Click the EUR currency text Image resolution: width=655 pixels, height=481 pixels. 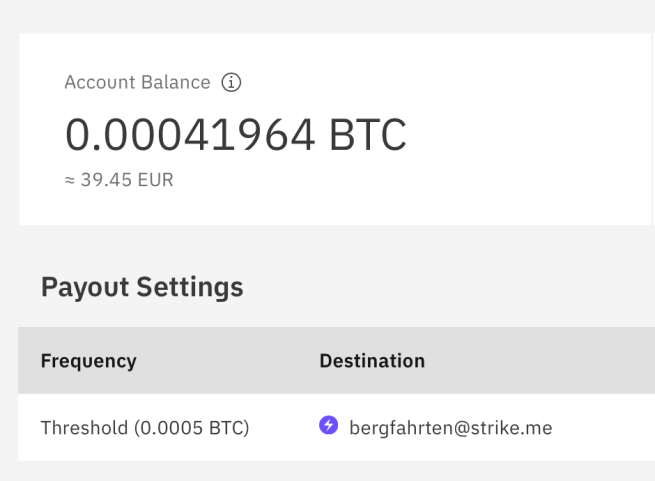click(156, 180)
